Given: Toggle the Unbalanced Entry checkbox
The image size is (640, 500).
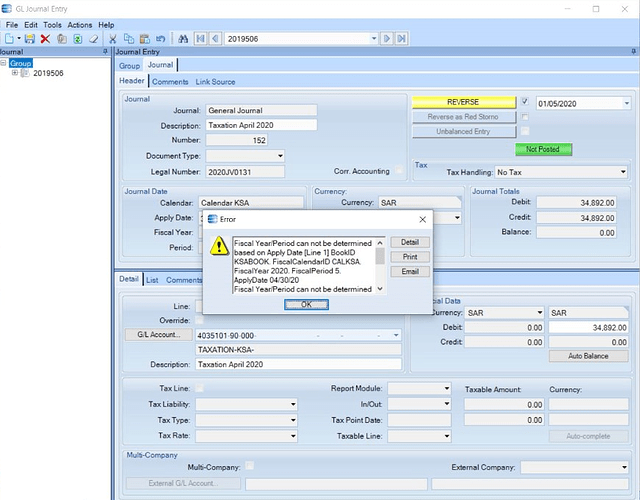Looking at the screenshot, I should click(525, 131).
